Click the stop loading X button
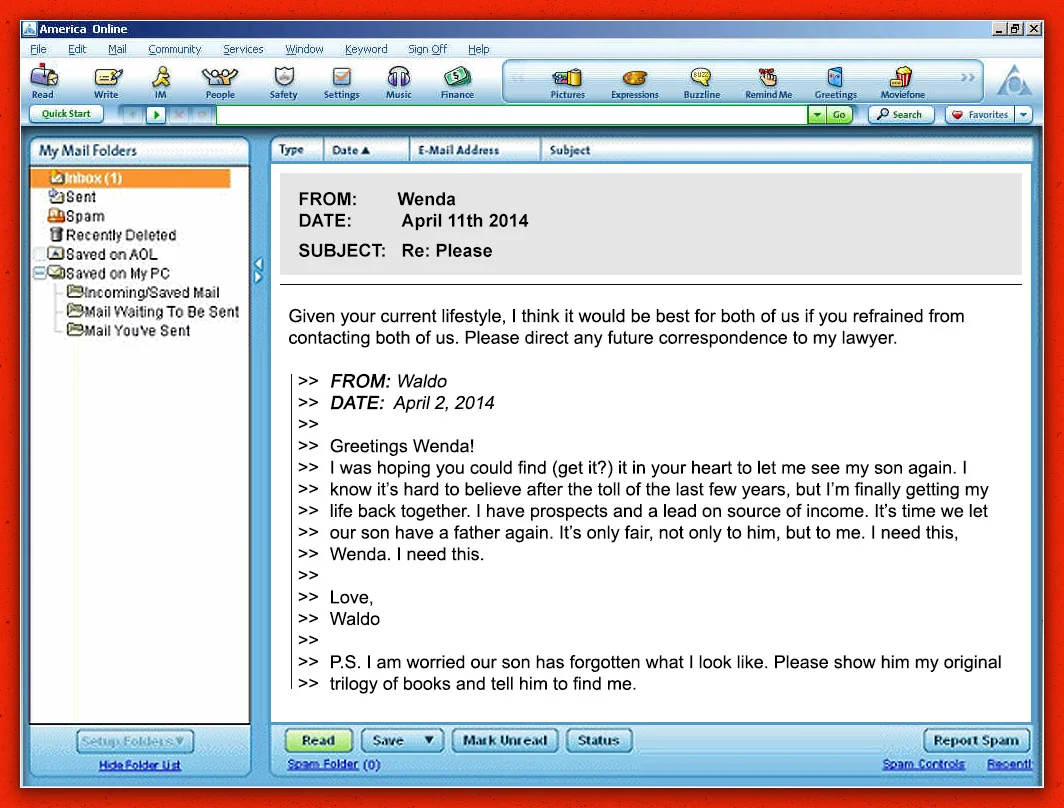The width and height of the screenshot is (1064, 808). pos(179,115)
